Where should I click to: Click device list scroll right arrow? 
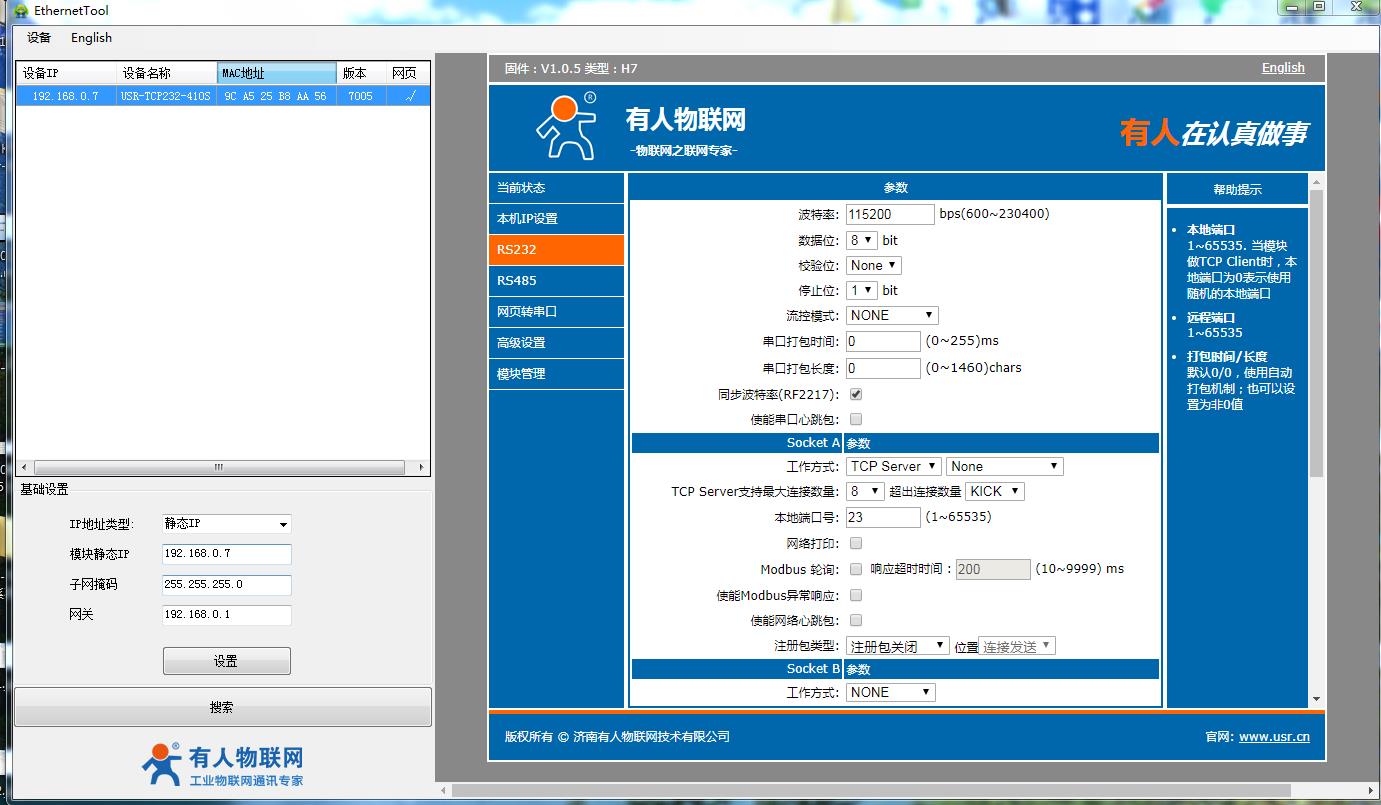(421, 467)
